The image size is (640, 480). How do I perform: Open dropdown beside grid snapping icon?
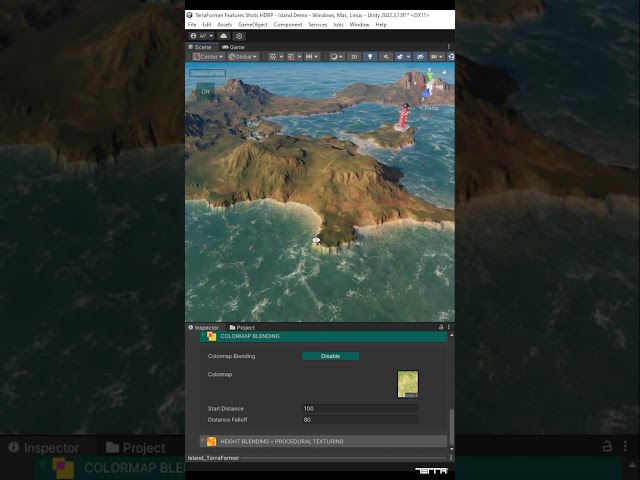click(x=299, y=57)
